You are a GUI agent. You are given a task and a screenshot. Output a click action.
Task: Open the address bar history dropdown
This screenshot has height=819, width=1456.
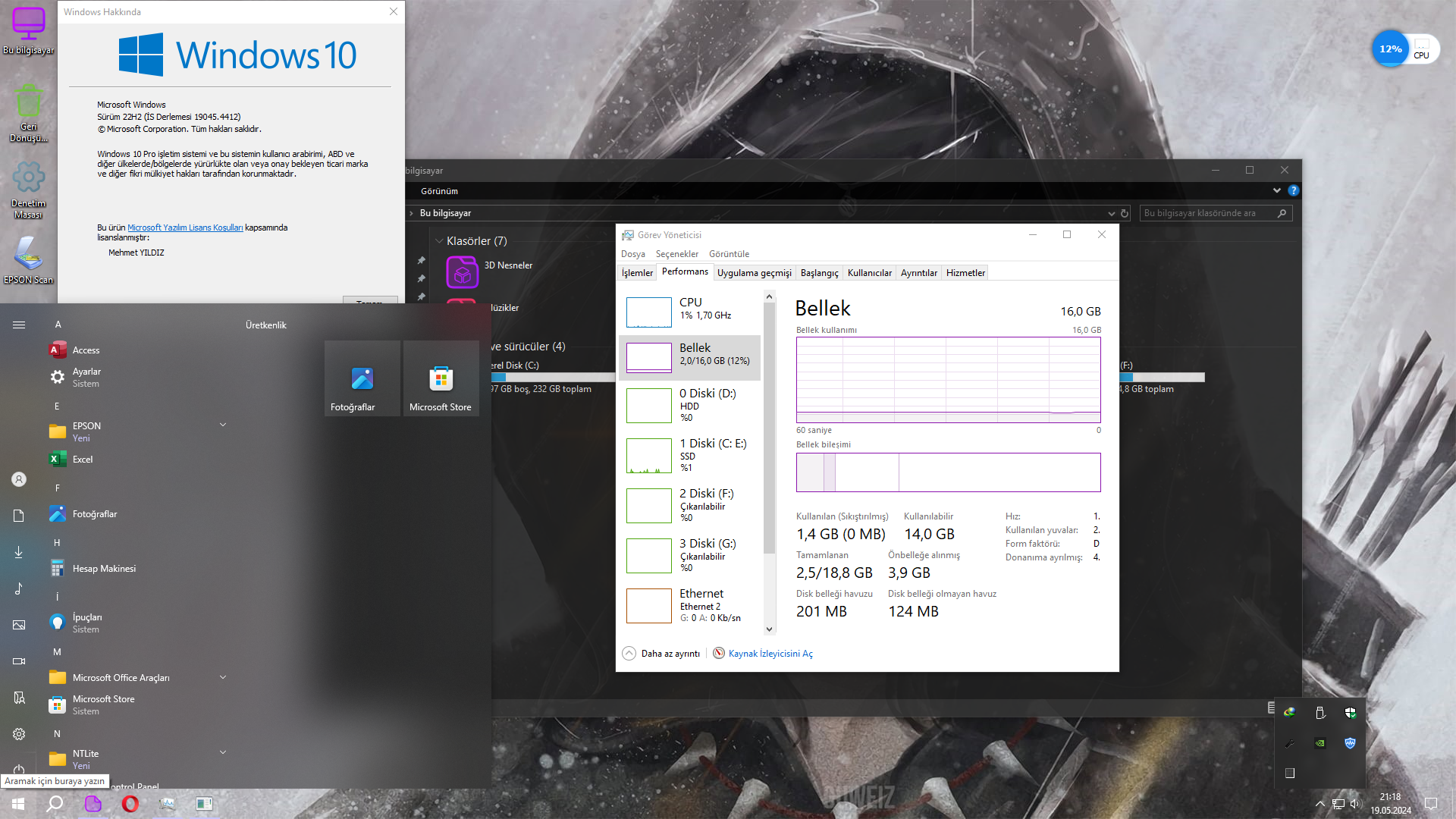(1111, 214)
